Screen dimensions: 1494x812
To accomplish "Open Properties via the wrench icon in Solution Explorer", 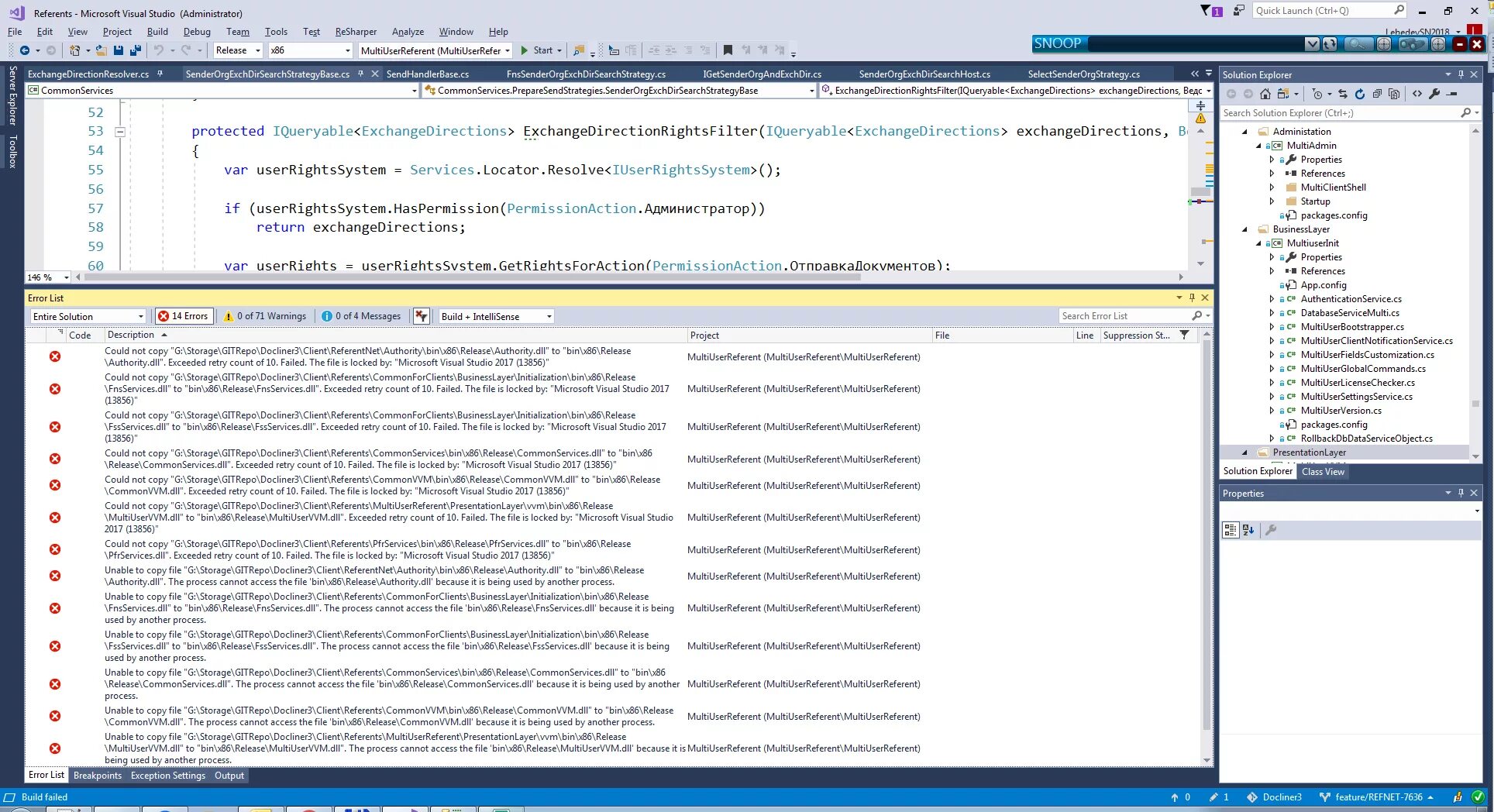I will click(1434, 94).
